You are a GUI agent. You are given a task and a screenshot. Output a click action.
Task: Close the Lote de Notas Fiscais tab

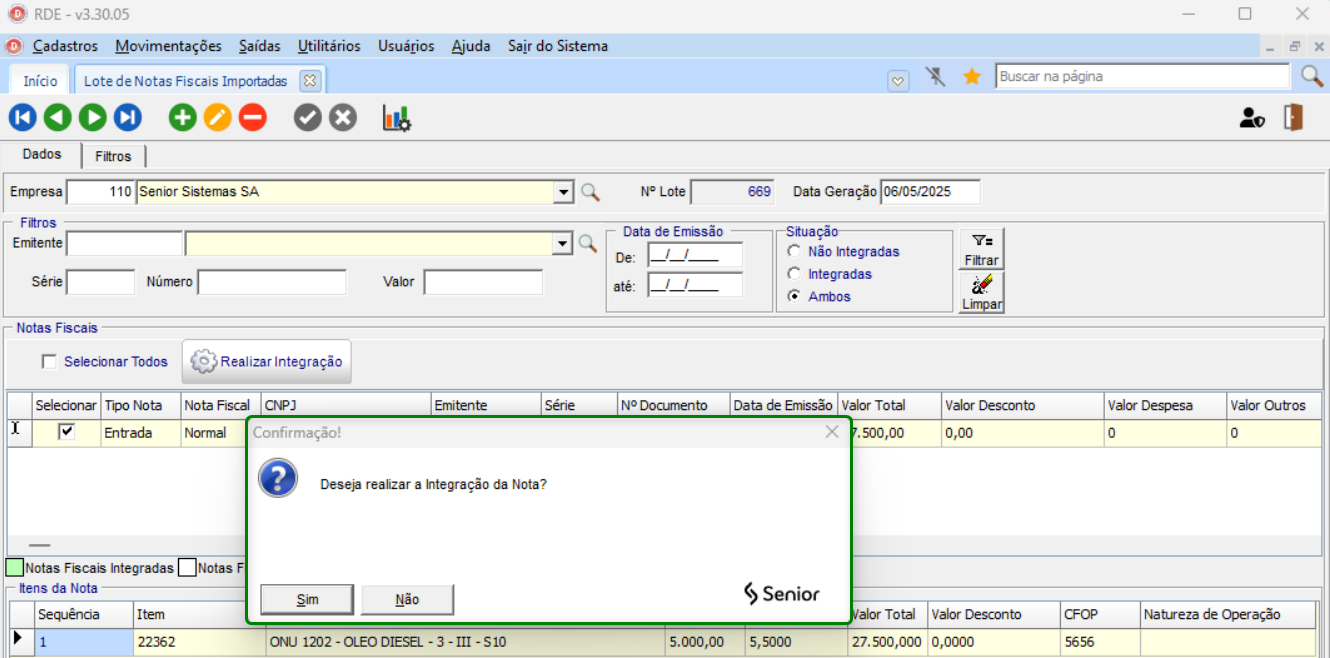coord(309,81)
